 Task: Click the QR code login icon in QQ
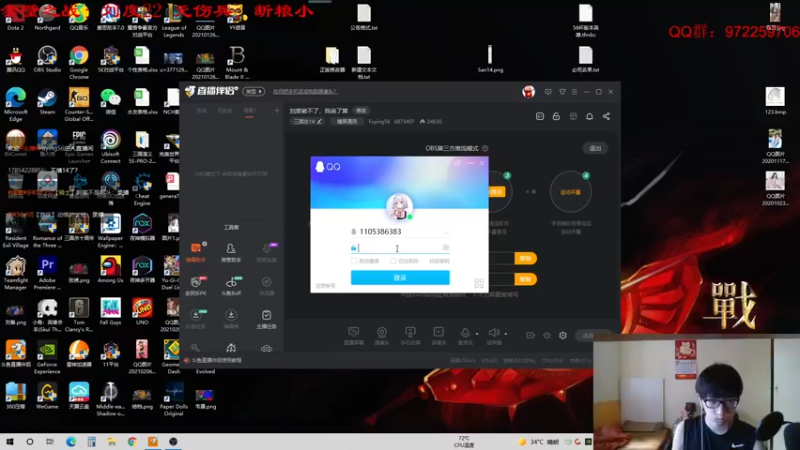[x=479, y=283]
